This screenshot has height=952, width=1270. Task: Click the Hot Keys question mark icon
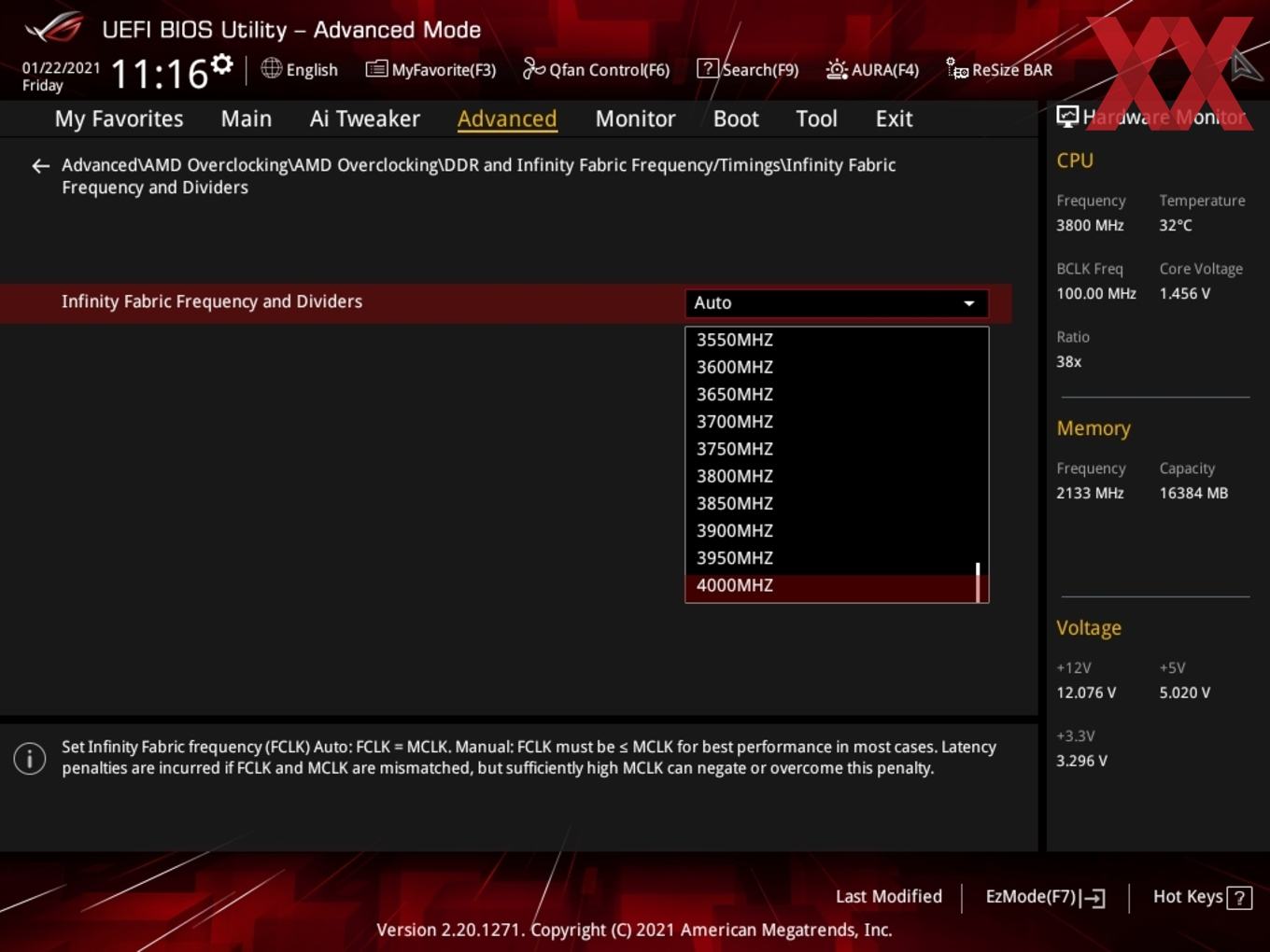coord(1239,898)
